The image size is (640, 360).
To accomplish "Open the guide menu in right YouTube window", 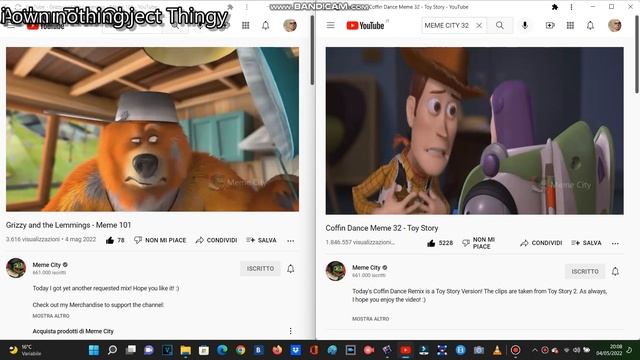I will click(x=331, y=25).
